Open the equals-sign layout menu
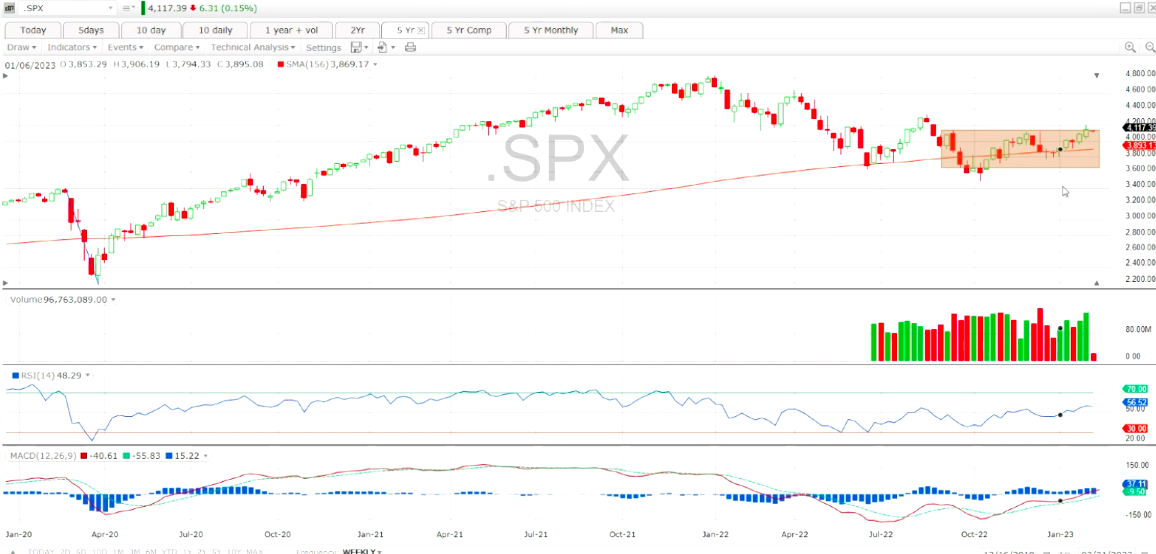 click(x=128, y=8)
